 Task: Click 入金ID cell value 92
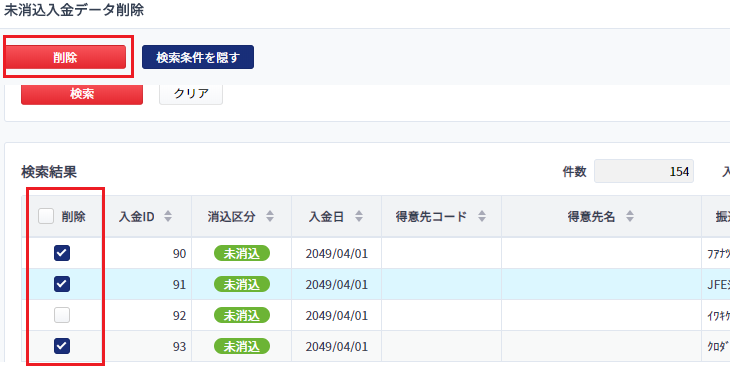click(179, 316)
